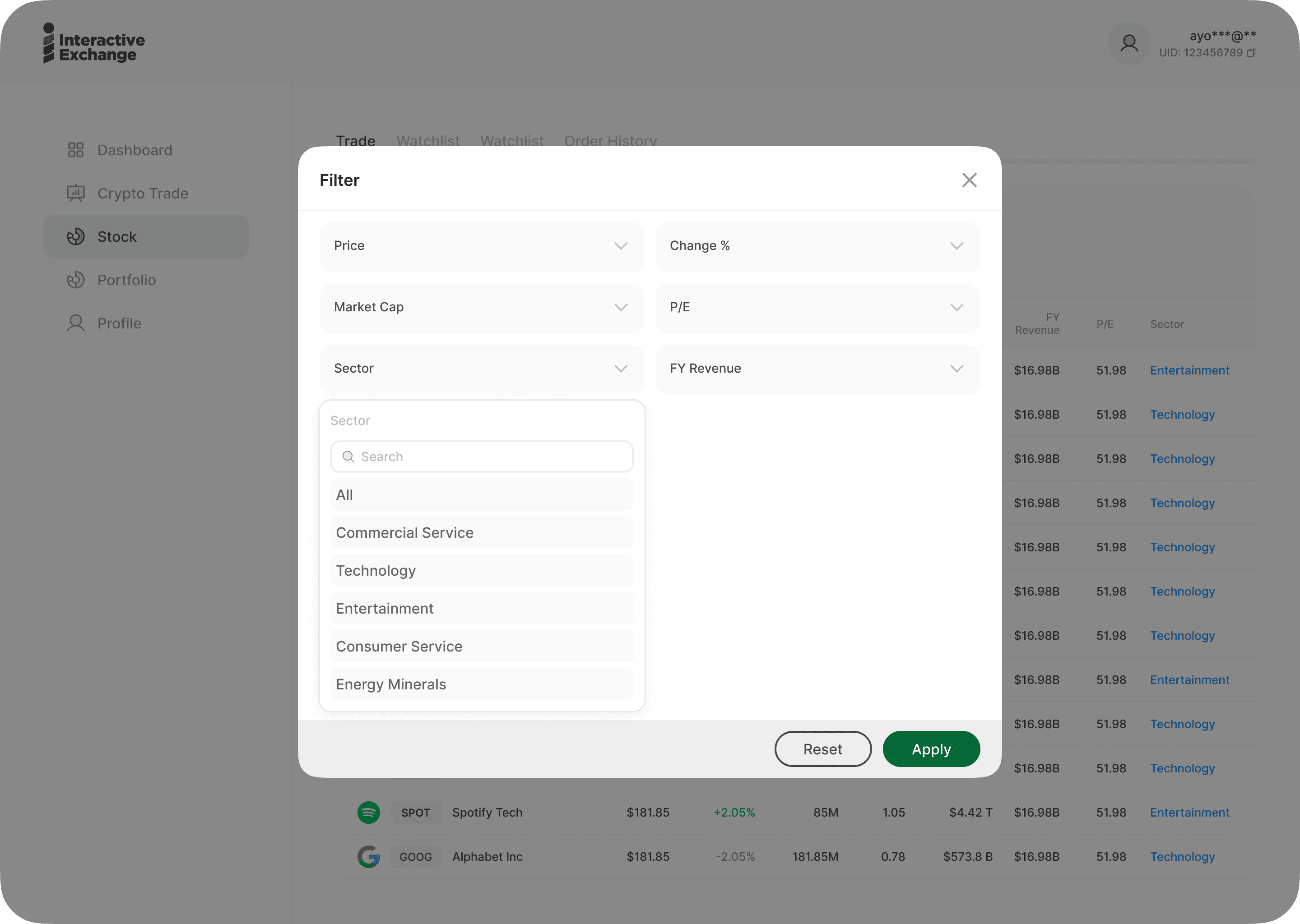Click the Stock pie chart icon
Image resolution: width=1300 pixels, height=924 pixels.
pyautogui.click(x=76, y=237)
